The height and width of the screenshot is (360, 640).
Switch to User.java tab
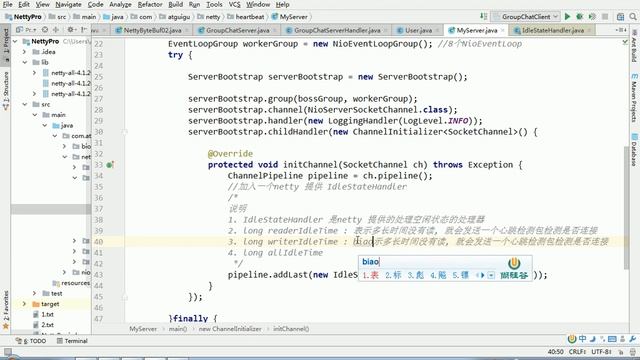[418, 30]
